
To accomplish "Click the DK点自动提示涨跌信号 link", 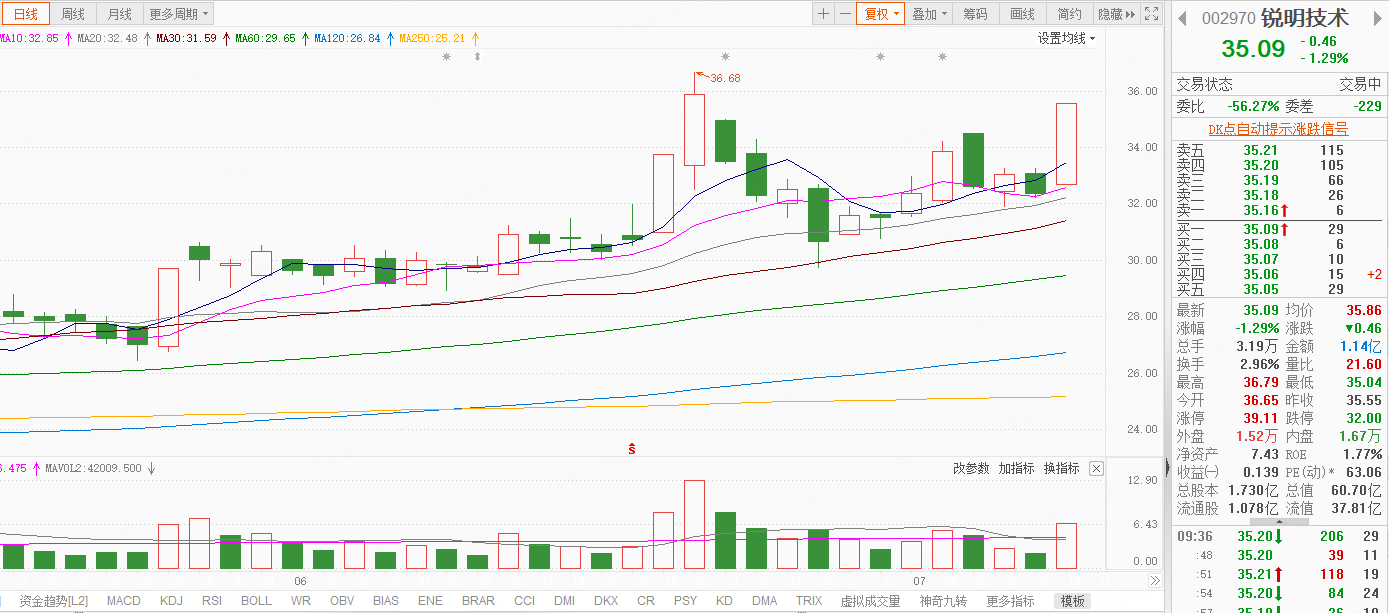I will (1278, 129).
